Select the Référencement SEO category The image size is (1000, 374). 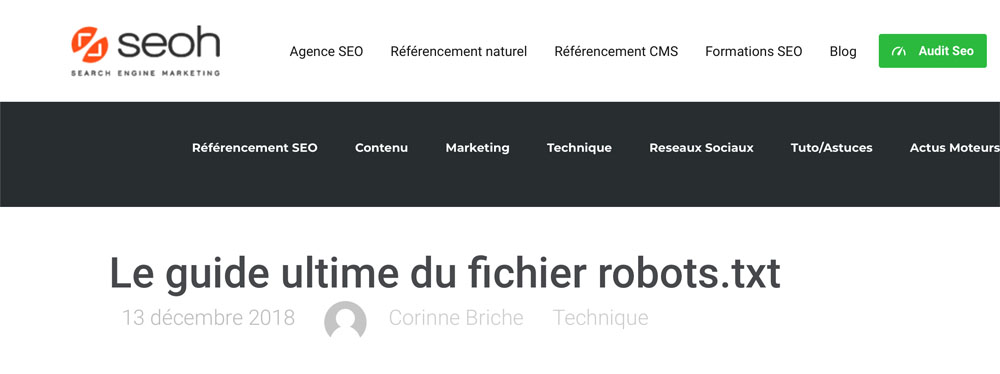[x=254, y=148]
